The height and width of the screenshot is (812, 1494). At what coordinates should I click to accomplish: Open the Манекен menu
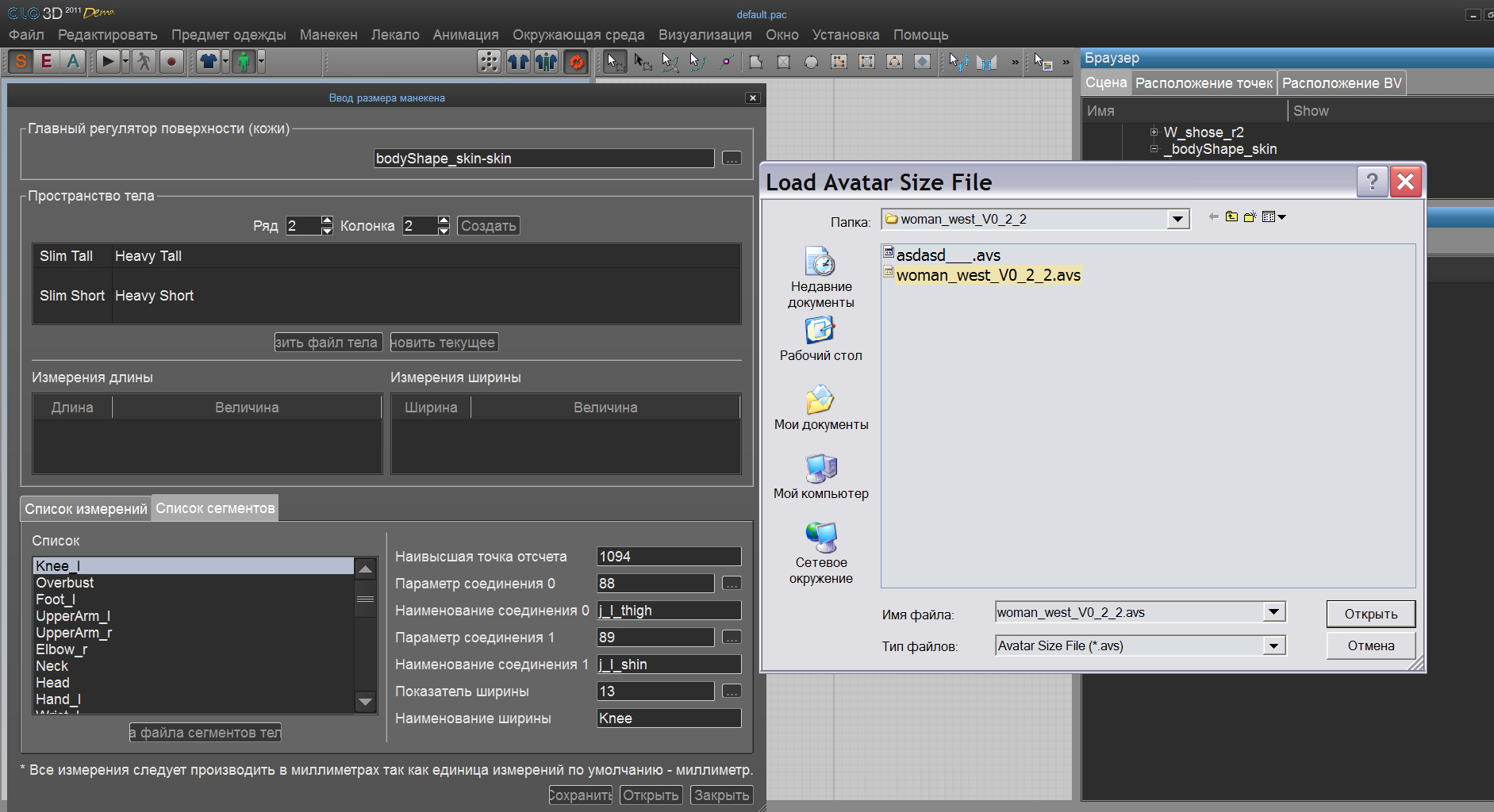click(328, 35)
